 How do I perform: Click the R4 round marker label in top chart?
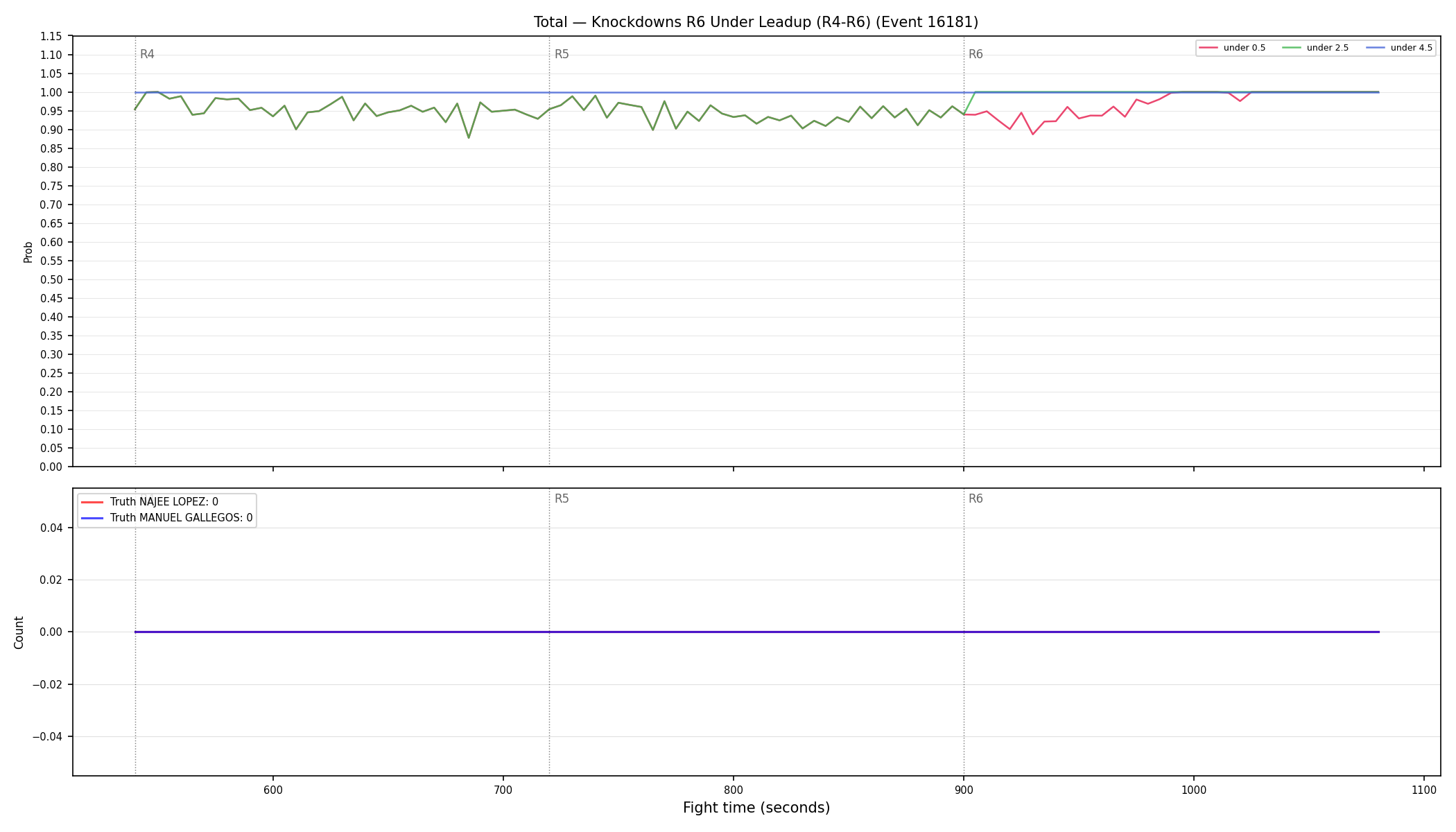pyautogui.click(x=147, y=54)
